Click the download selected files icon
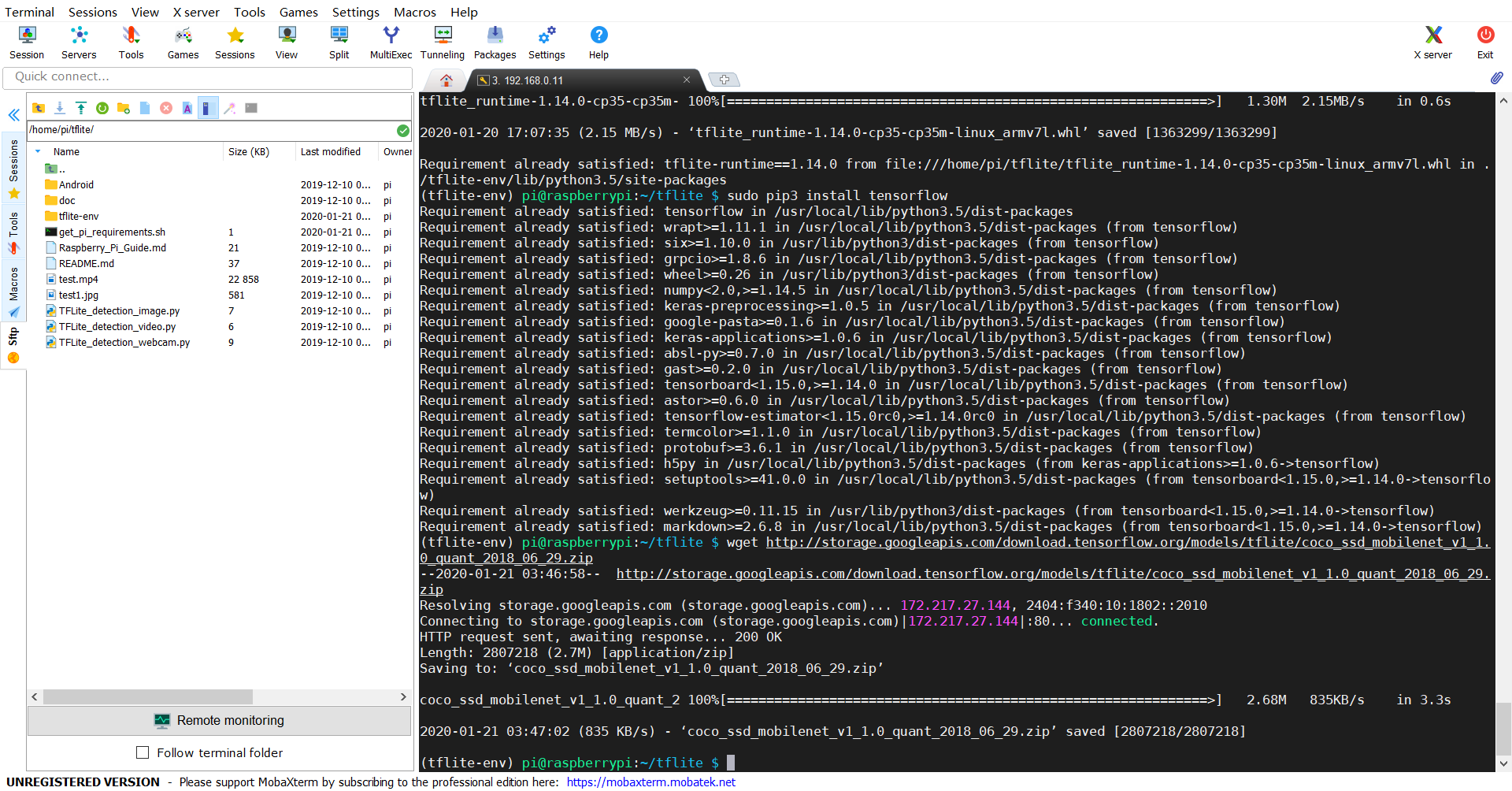Image resolution: width=1512 pixels, height=791 pixels. tap(59, 108)
